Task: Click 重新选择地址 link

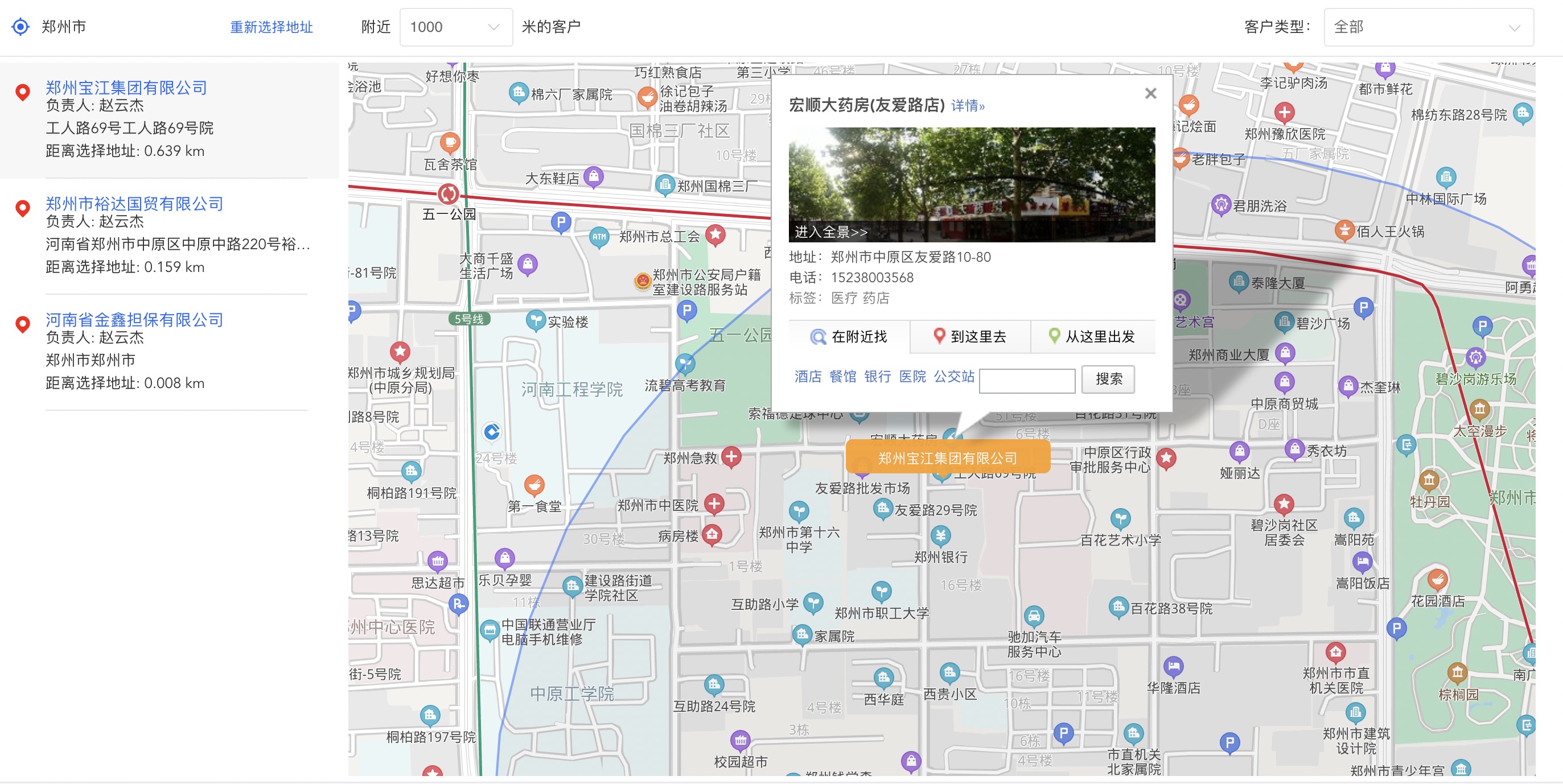Action: tap(271, 27)
